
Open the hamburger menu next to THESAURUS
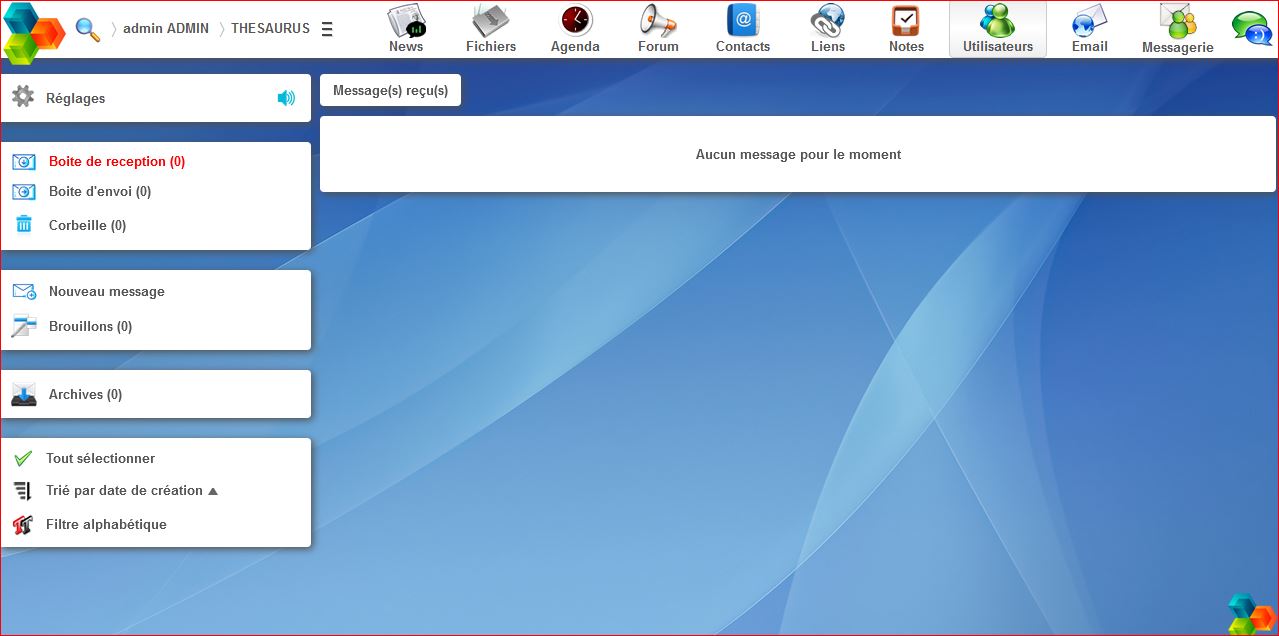tap(327, 29)
